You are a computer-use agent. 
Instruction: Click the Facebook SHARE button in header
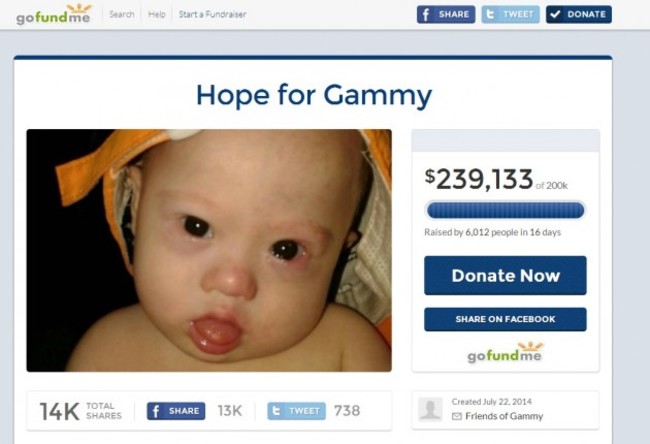coord(446,15)
